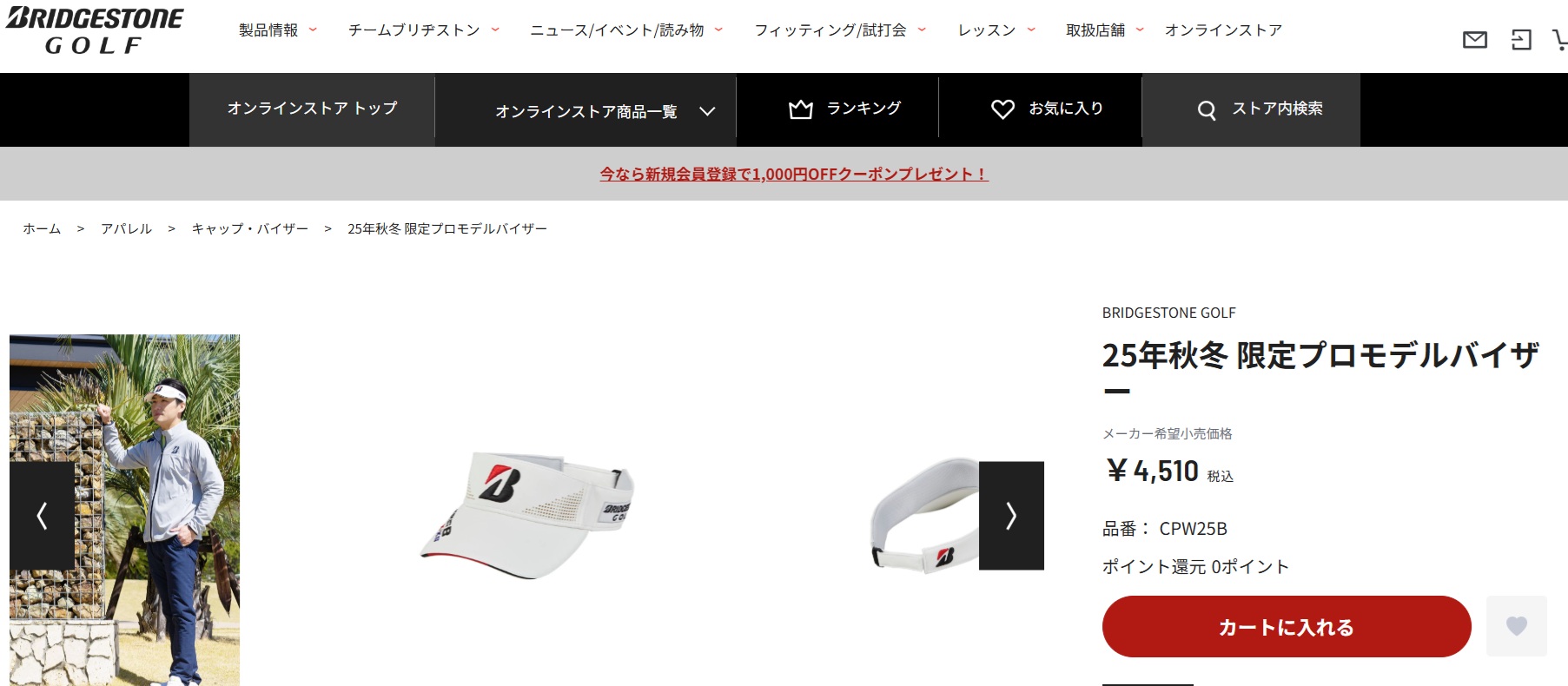Open the オンラインストア top menu item
Viewport: 1568px width, 686px height.
(x=1223, y=30)
